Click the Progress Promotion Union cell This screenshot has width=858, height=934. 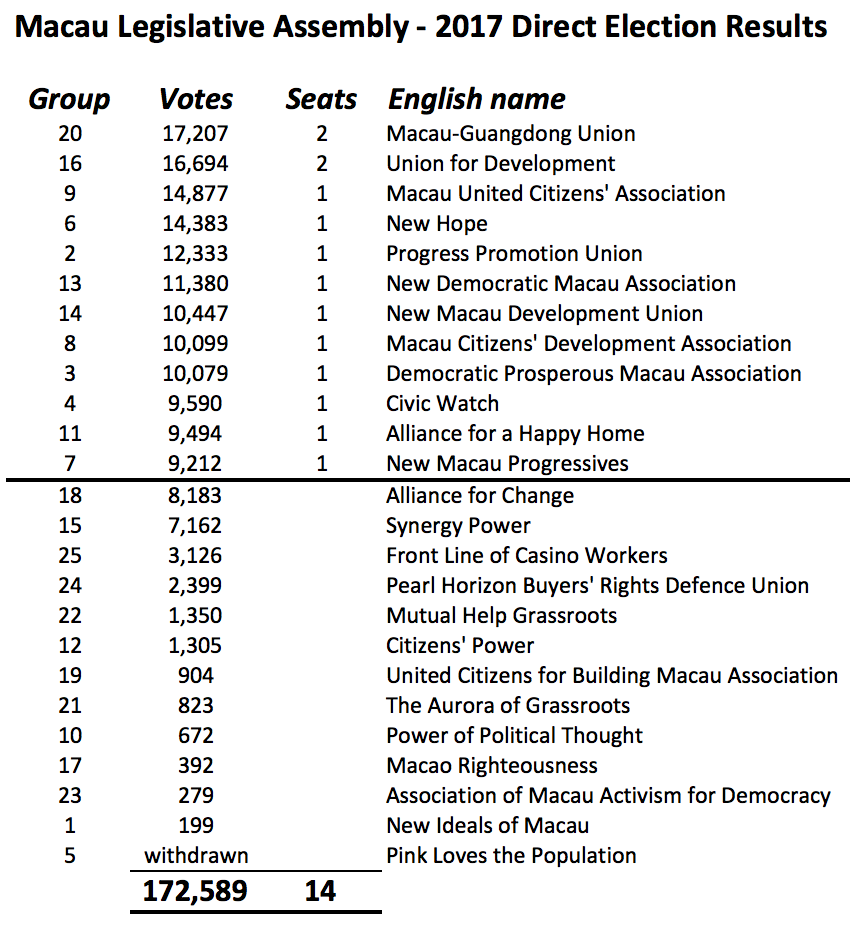point(514,254)
